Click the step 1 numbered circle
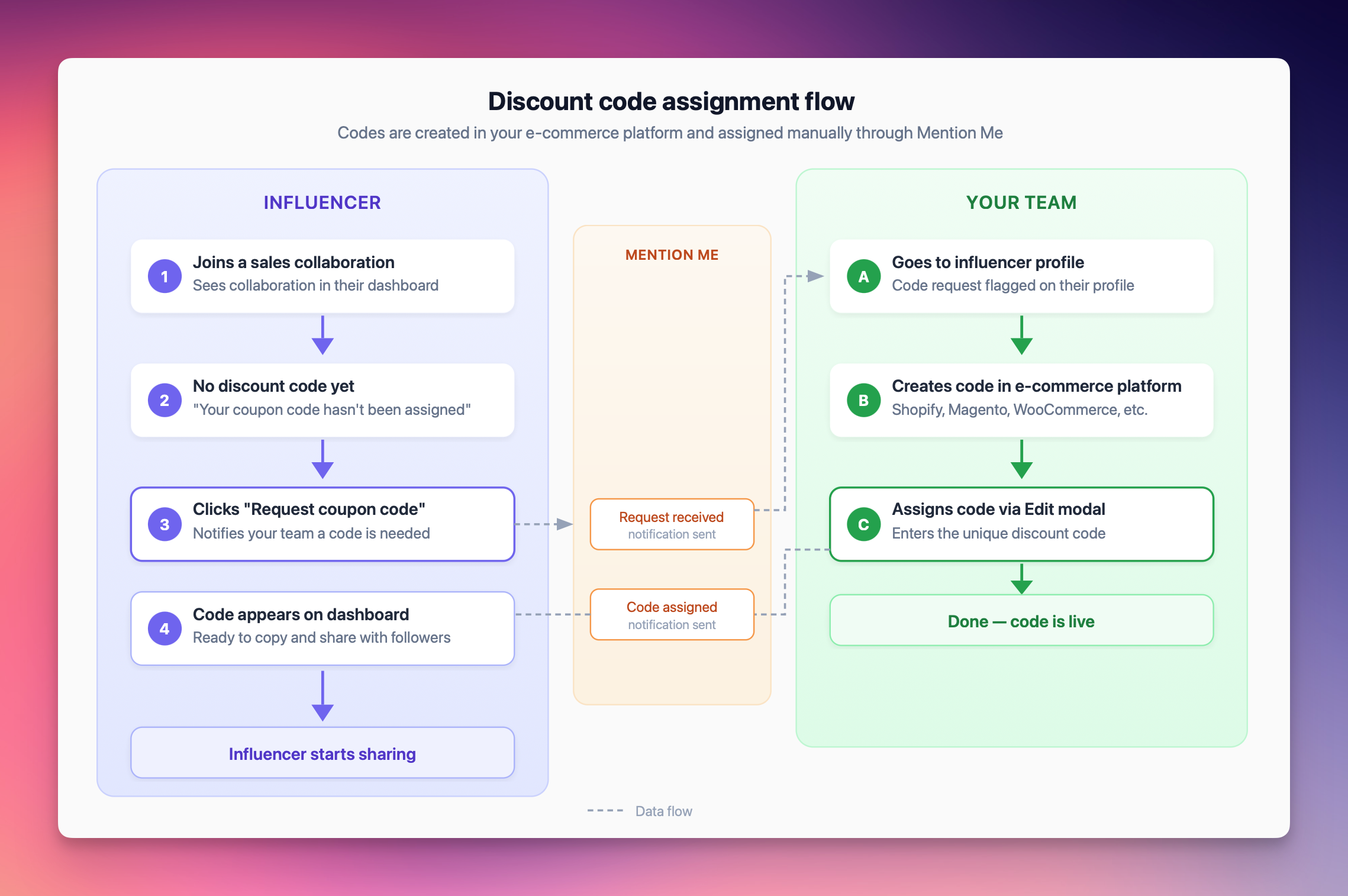The height and width of the screenshot is (896, 1348). tap(165, 276)
